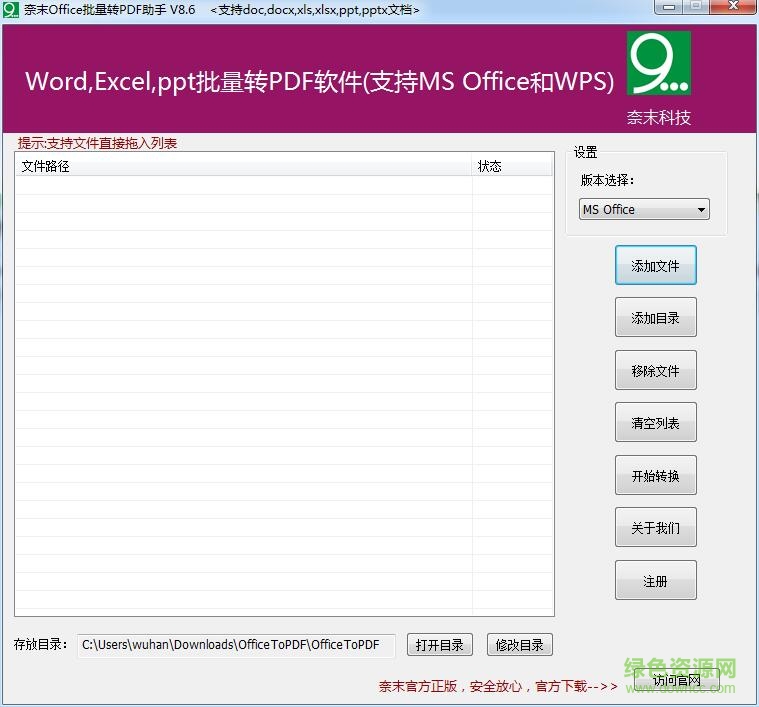Minimize the window

(x=668, y=7)
